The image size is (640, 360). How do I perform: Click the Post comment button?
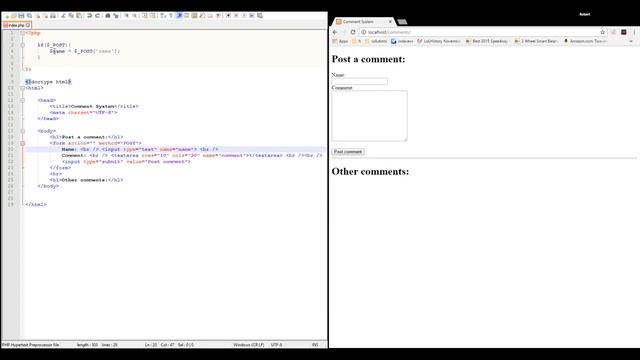tap(348, 152)
